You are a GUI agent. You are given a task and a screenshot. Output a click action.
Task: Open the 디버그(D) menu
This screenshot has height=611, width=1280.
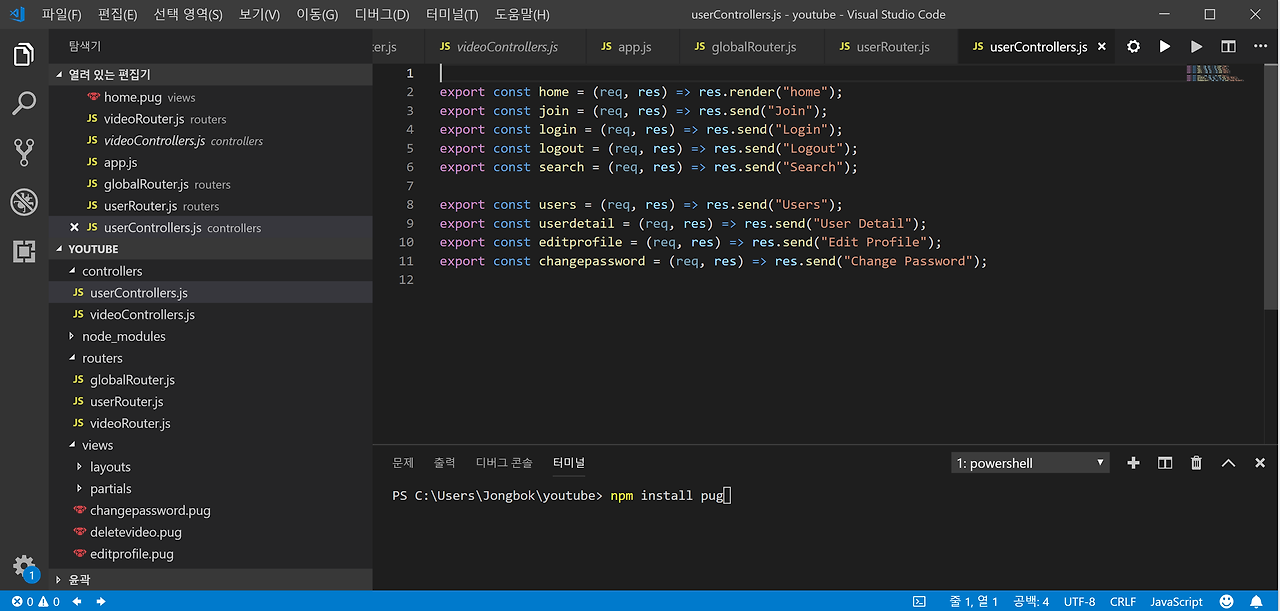coord(382,15)
